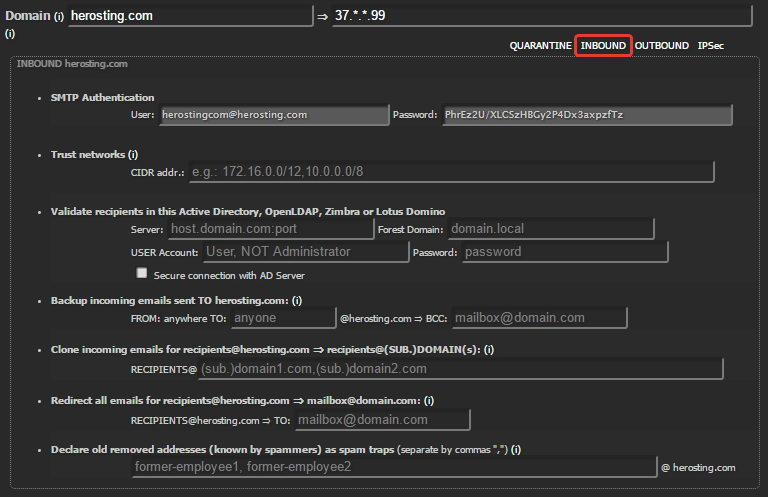
Task: Click the AD Server host field
Action: [271, 229]
